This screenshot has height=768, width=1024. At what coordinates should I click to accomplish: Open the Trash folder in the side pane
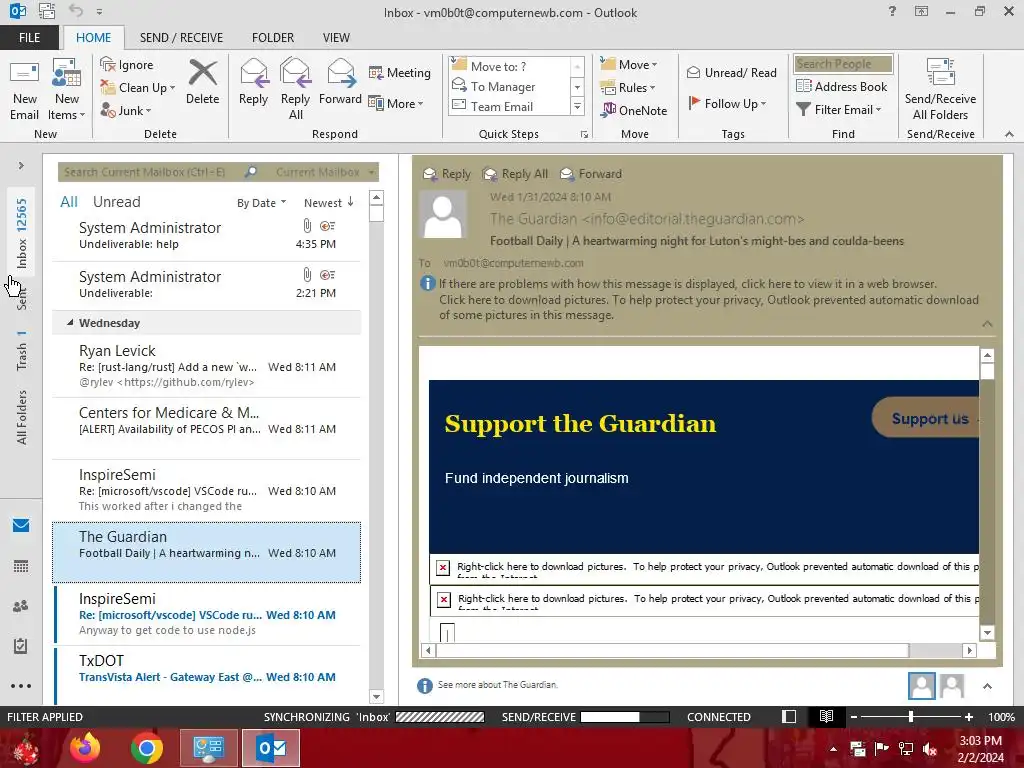click(22, 351)
